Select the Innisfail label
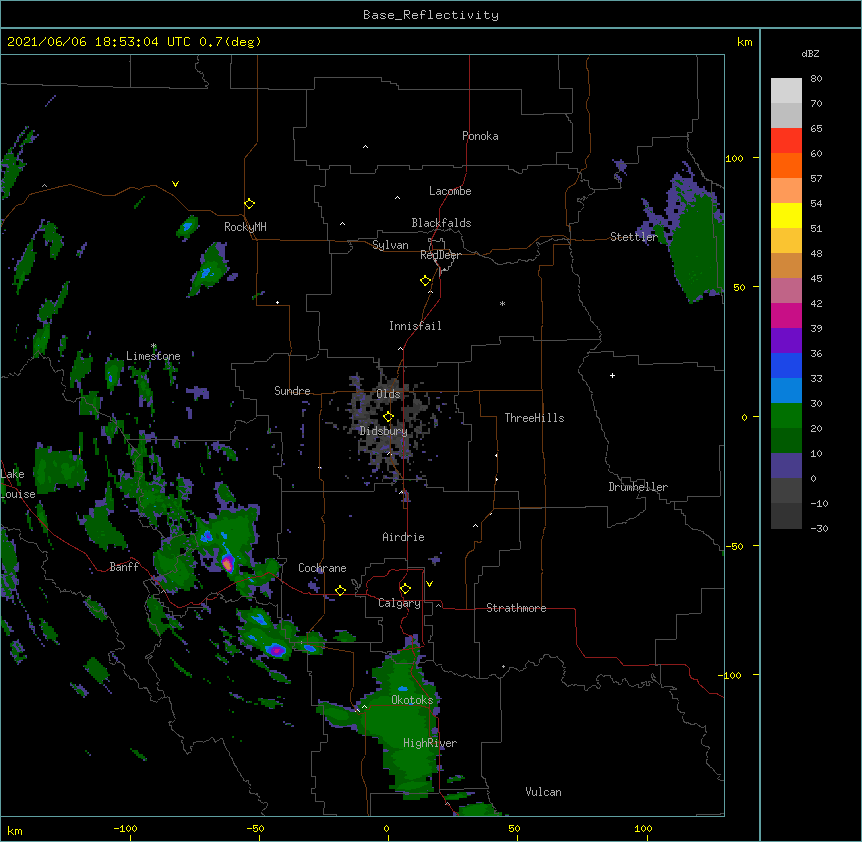This screenshot has width=862, height=842. click(415, 326)
